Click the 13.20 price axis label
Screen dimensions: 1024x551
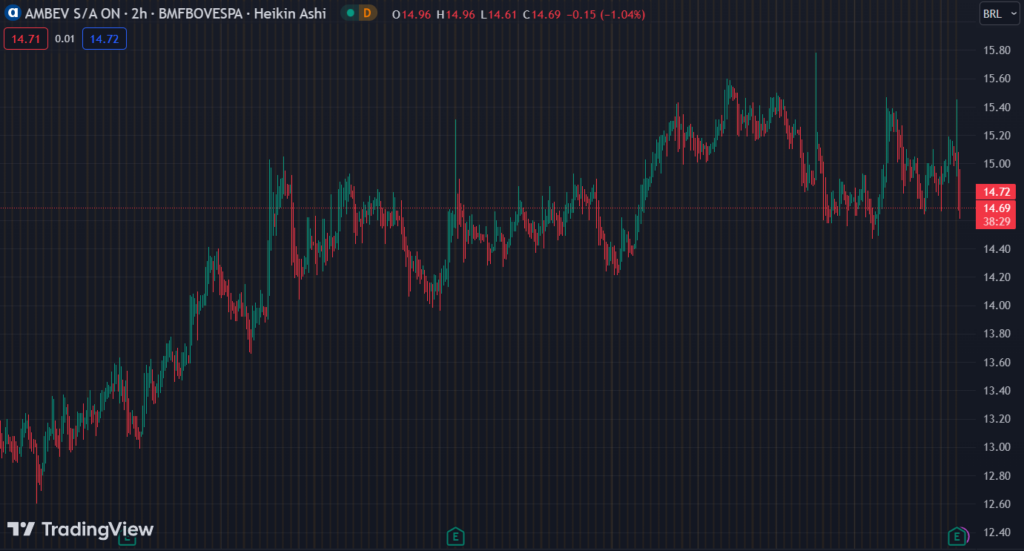[x=997, y=418]
